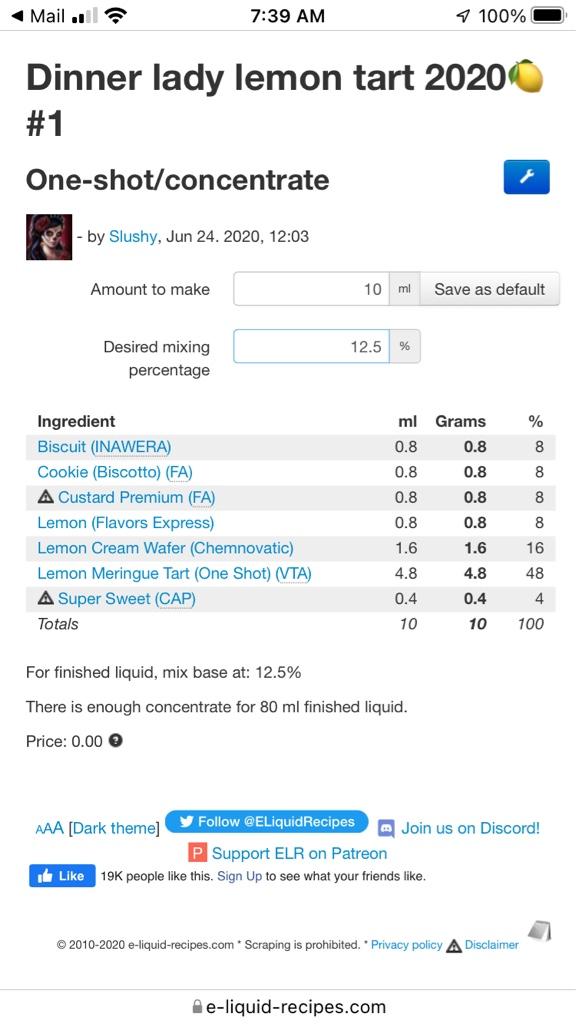Tap the Patreon P logo icon
This screenshot has height=1024, width=576.
click(197, 854)
